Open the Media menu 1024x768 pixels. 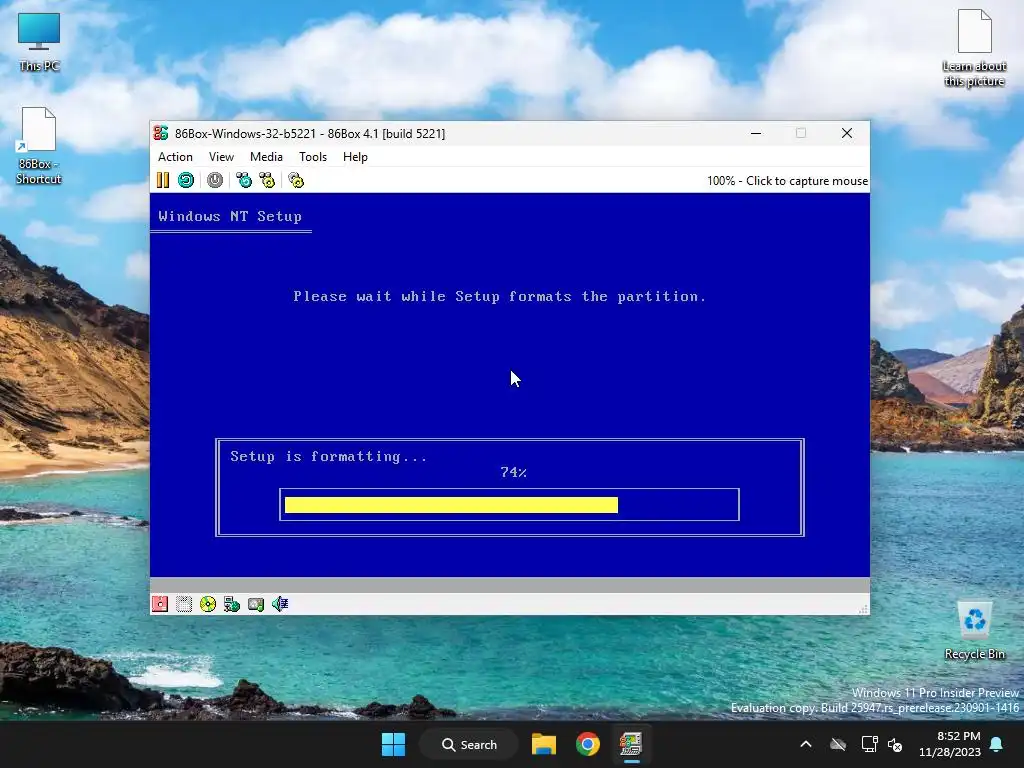pos(266,157)
